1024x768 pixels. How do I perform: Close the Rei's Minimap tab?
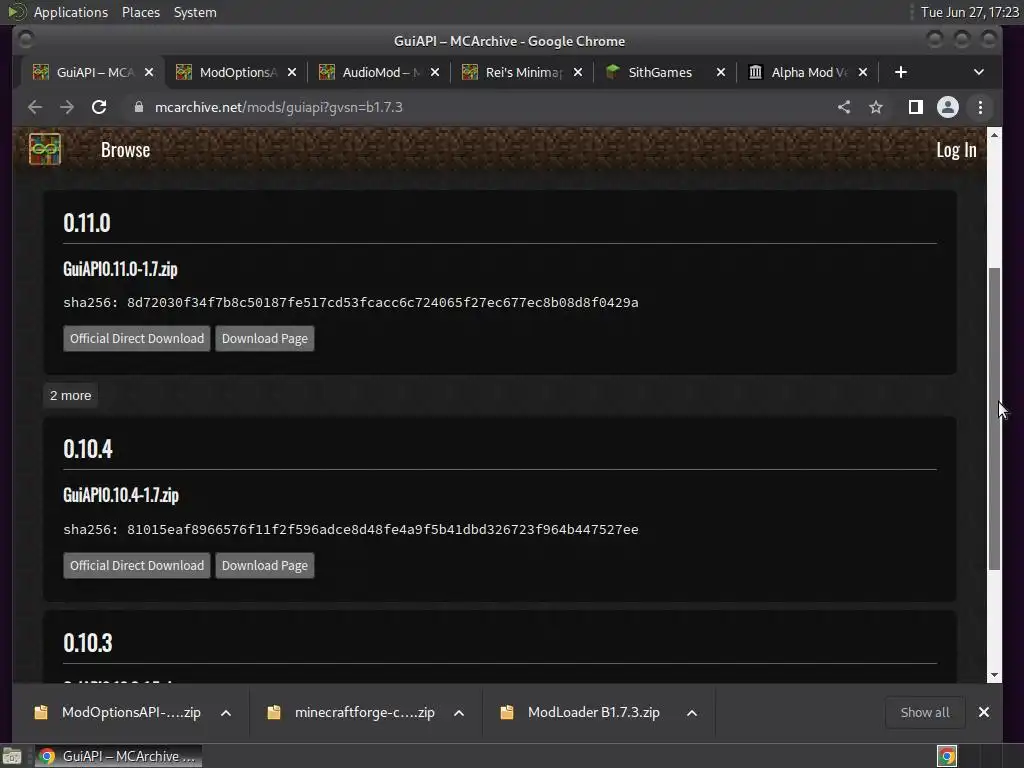tap(578, 72)
